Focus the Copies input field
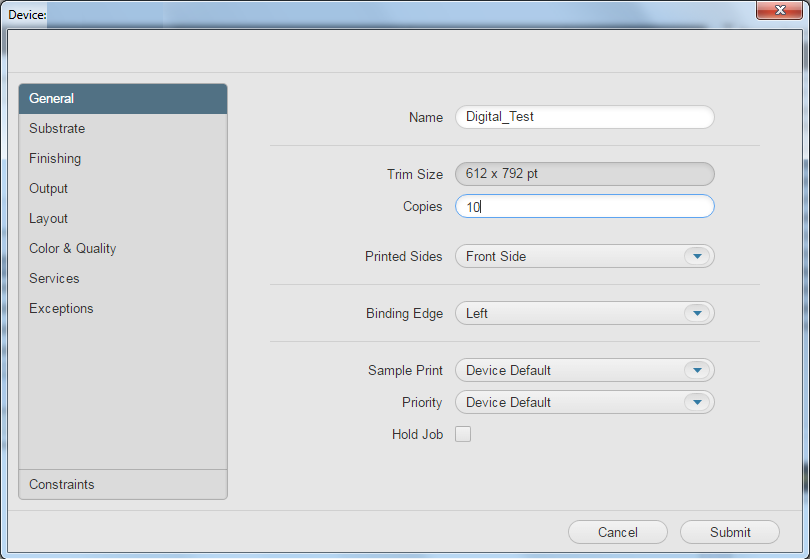This screenshot has height=559, width=810. [x=585, y=206]
